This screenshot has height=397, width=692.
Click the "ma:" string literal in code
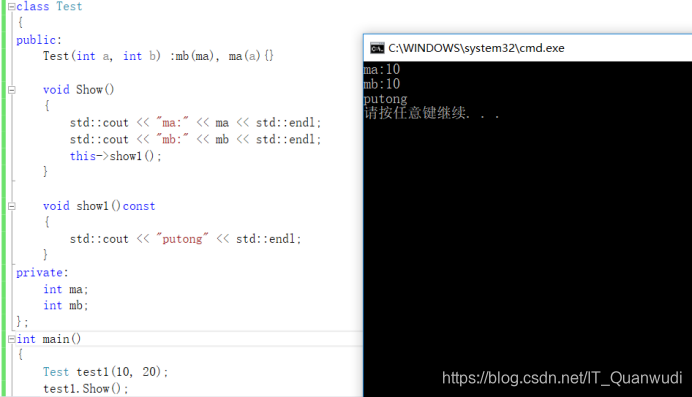[172, 123]
